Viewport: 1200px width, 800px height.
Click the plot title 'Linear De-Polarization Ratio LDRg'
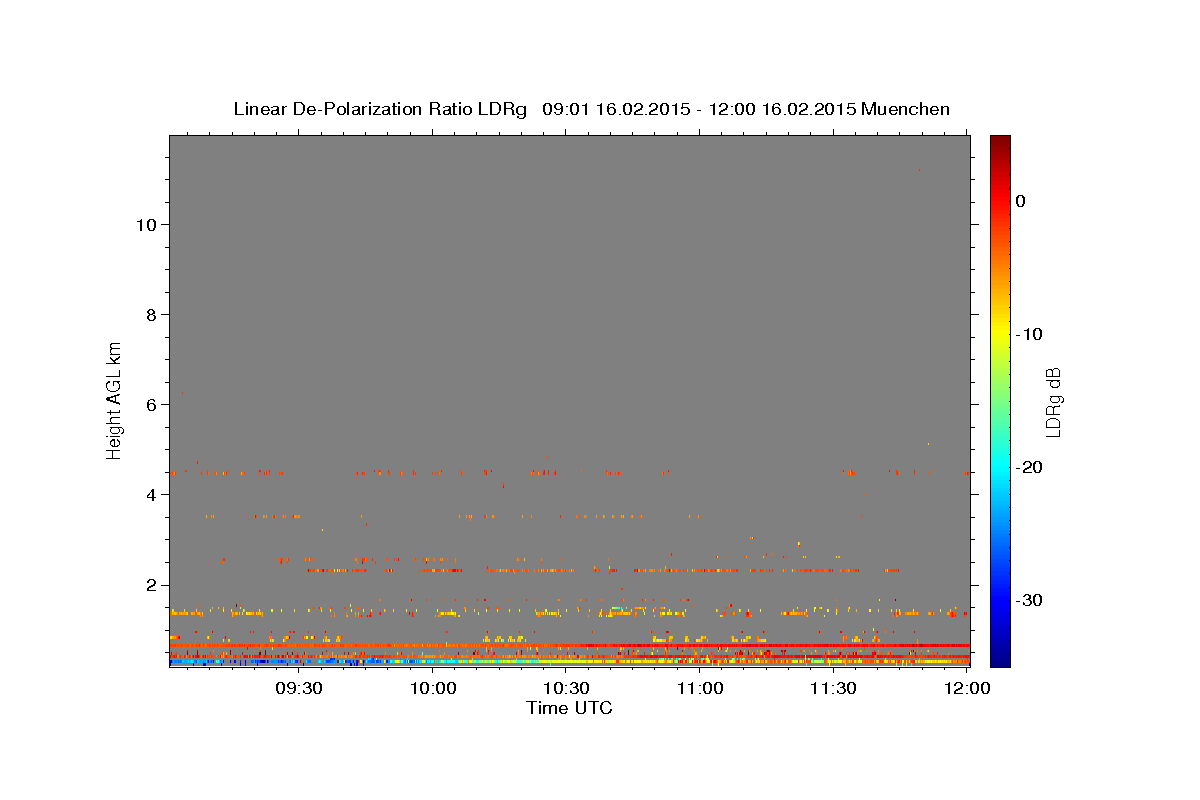379,109
